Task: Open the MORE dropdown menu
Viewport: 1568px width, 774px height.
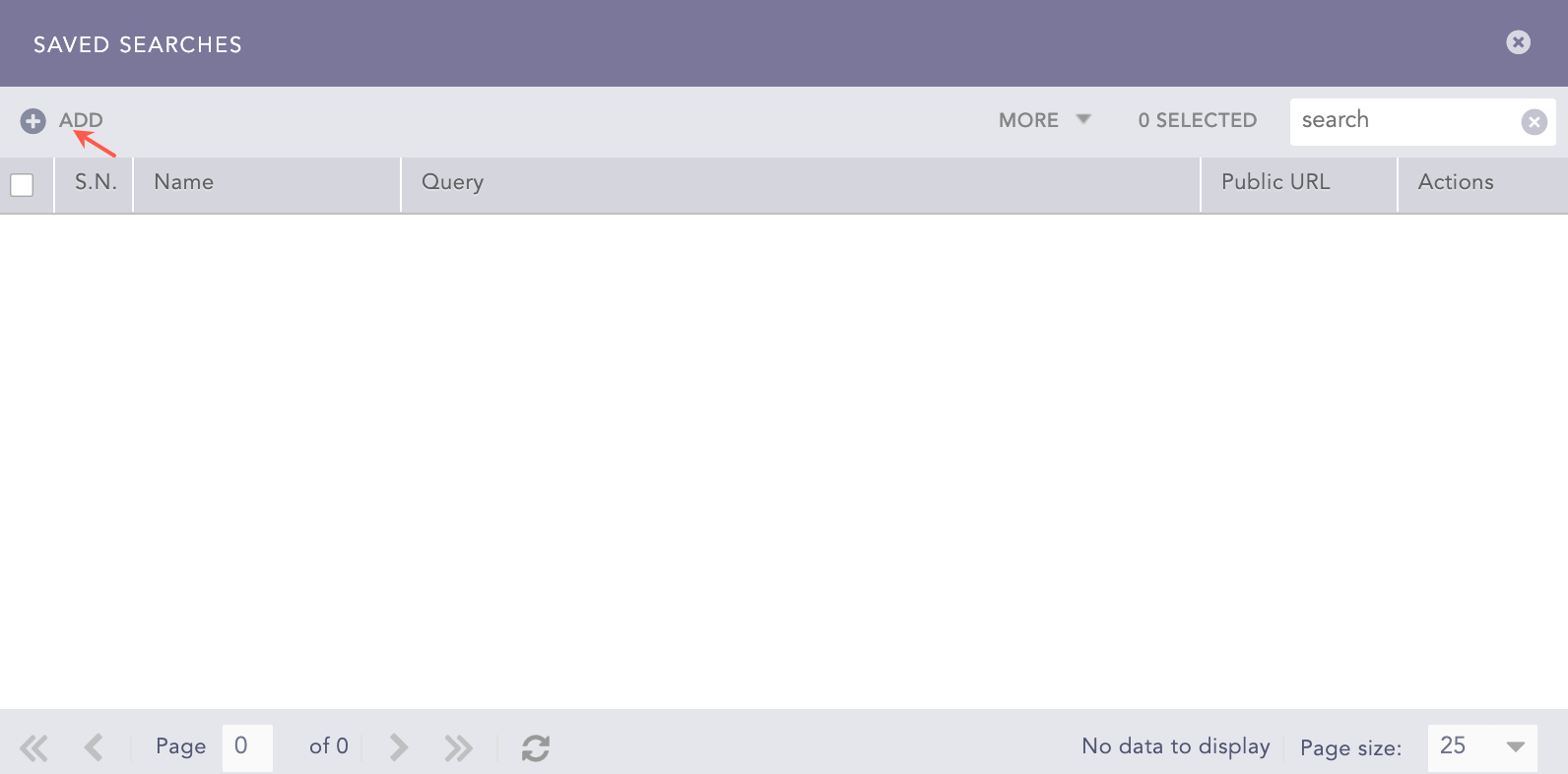Action: coord(1044,120)
